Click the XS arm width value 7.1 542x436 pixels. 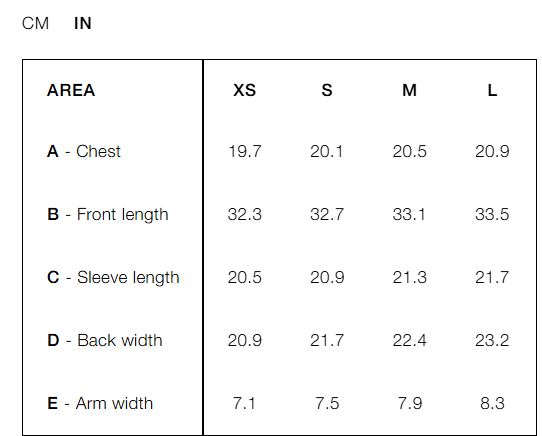[x=244, y=403]
